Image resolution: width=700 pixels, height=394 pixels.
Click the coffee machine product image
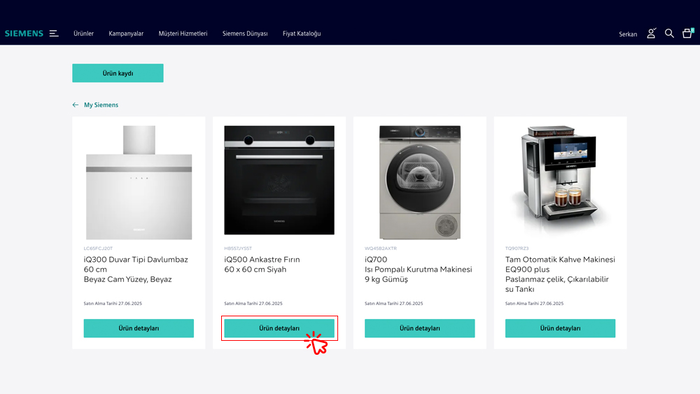click(x=560, y=178)
